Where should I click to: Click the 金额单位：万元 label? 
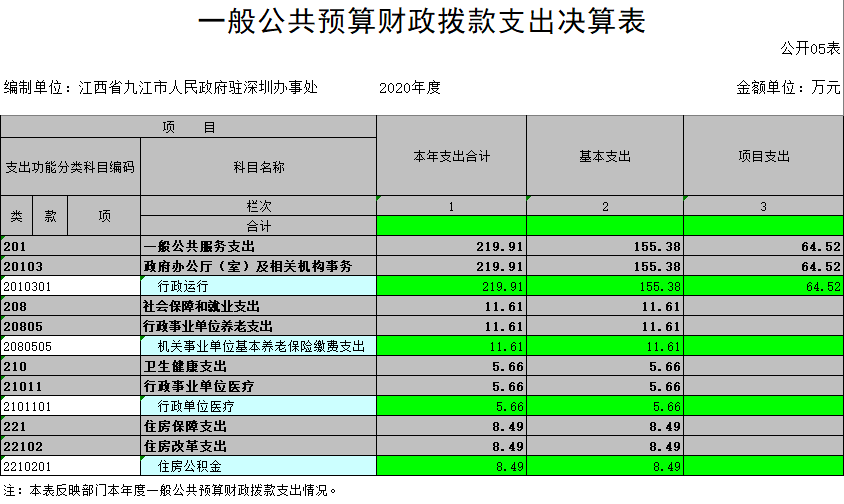click(788, 88)
